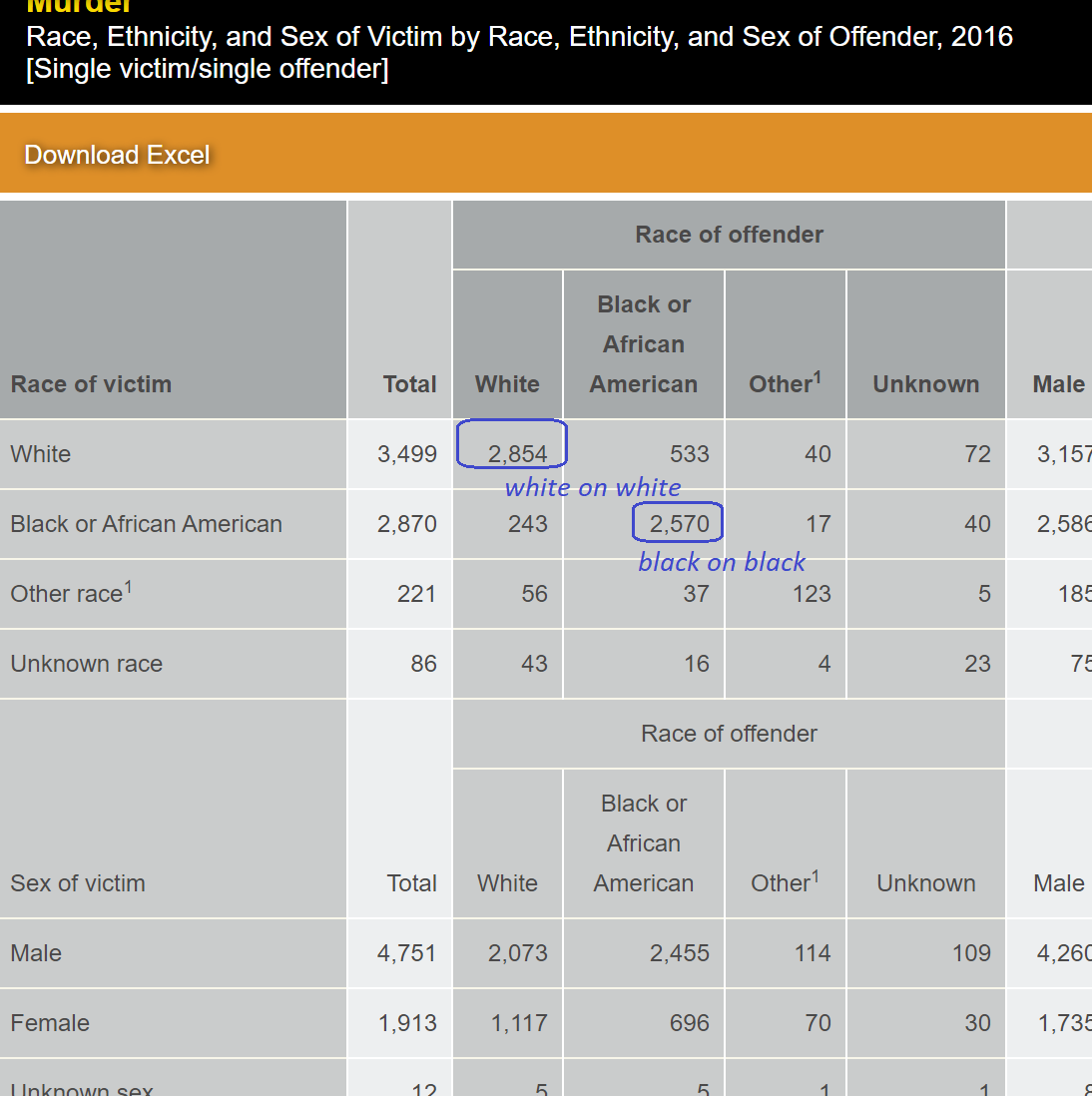Select the 'white on white' annotation text
This screenshot has width=1092, height=1096.
pyautogui.click(x=593, y=487)
